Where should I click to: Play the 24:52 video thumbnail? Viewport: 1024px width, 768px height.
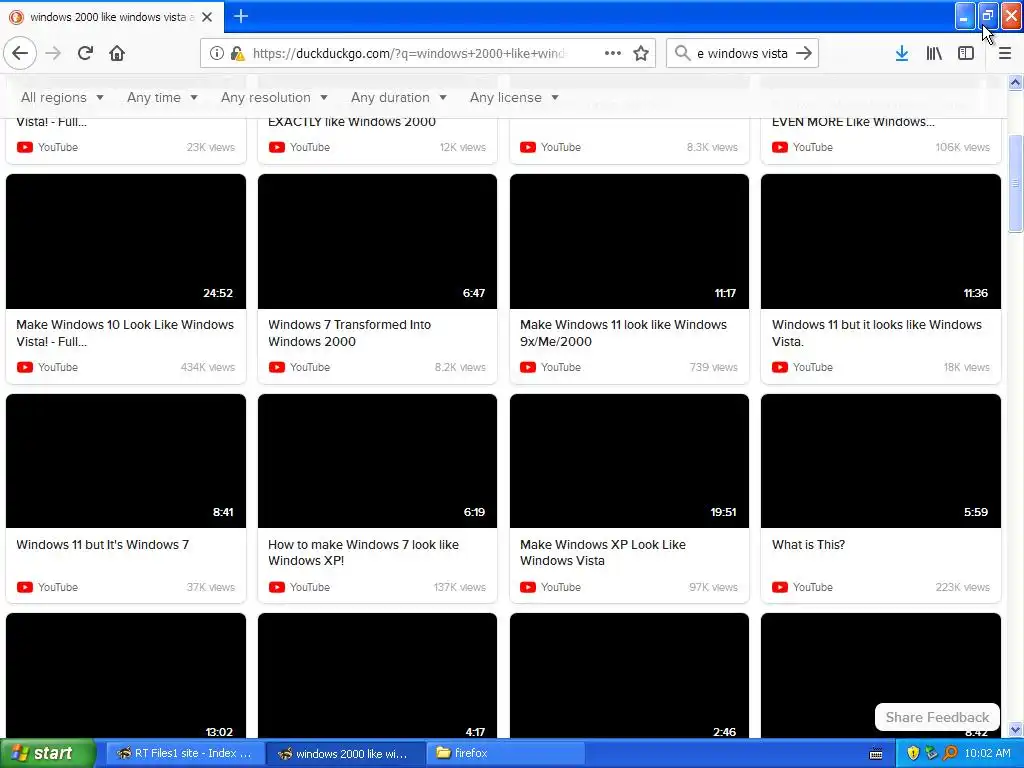point(126,241)
